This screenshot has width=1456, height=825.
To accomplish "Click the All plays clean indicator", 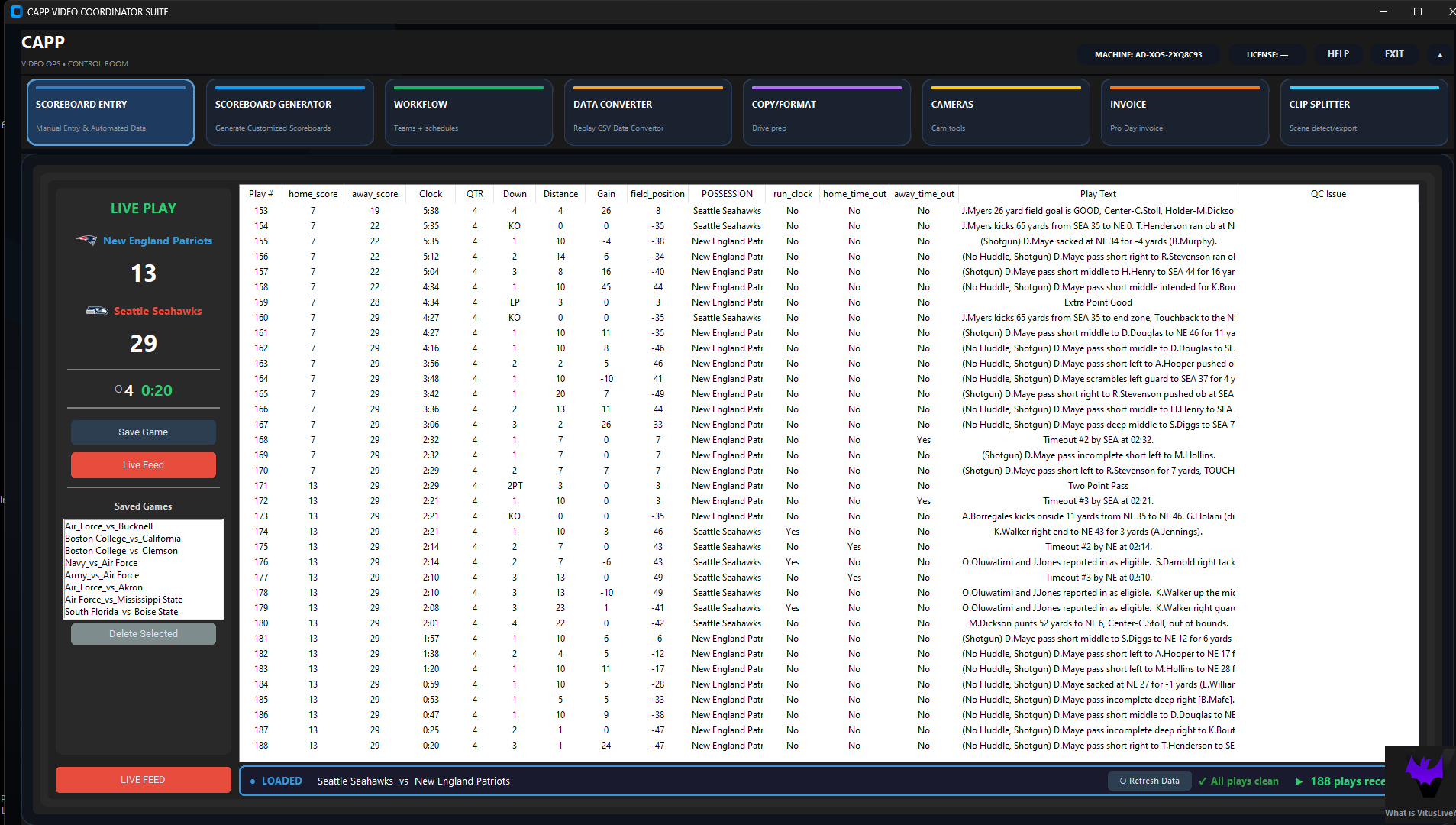I will [x=1238, y=781].
